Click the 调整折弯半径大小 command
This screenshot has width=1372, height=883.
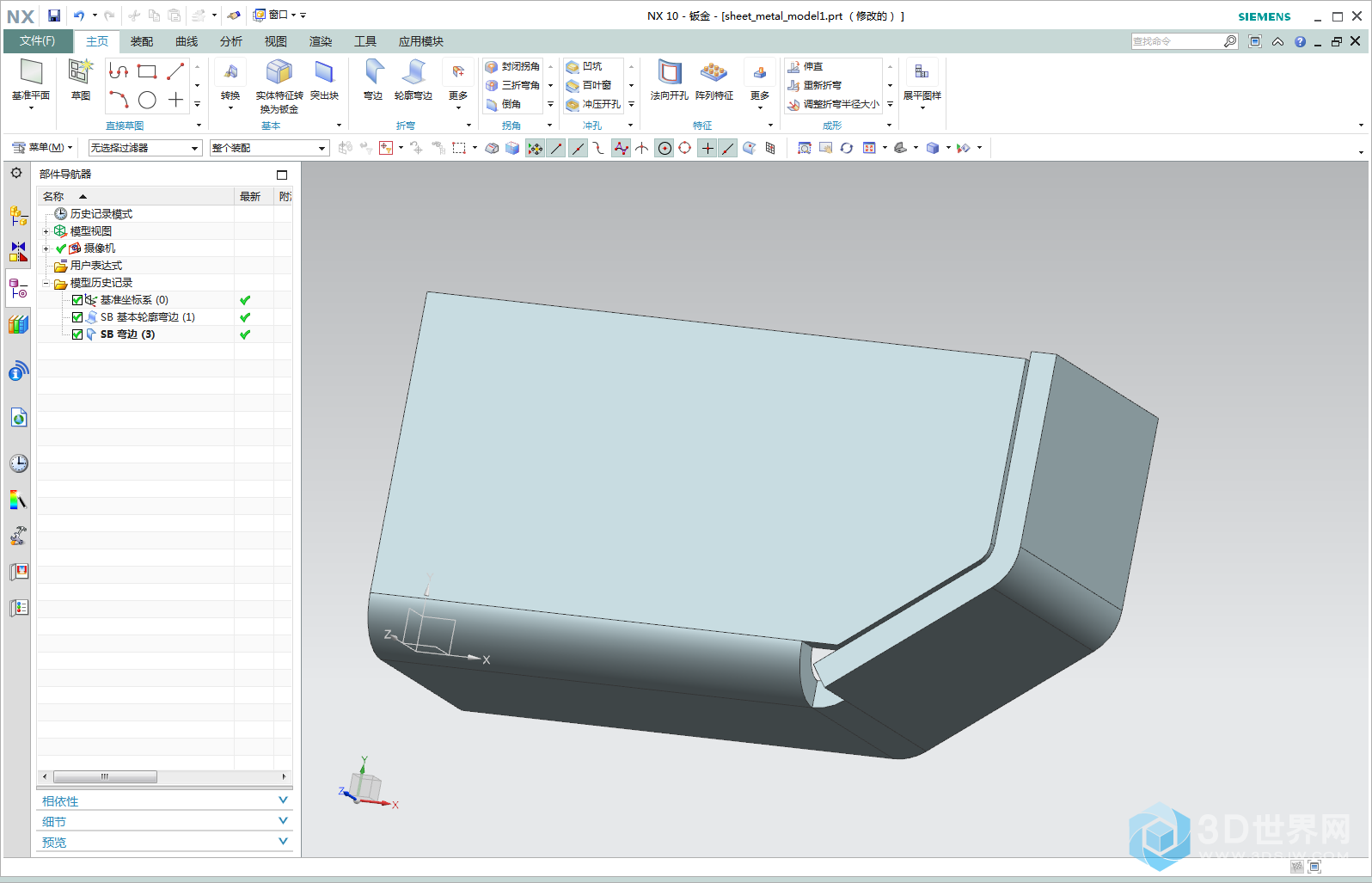834,104
